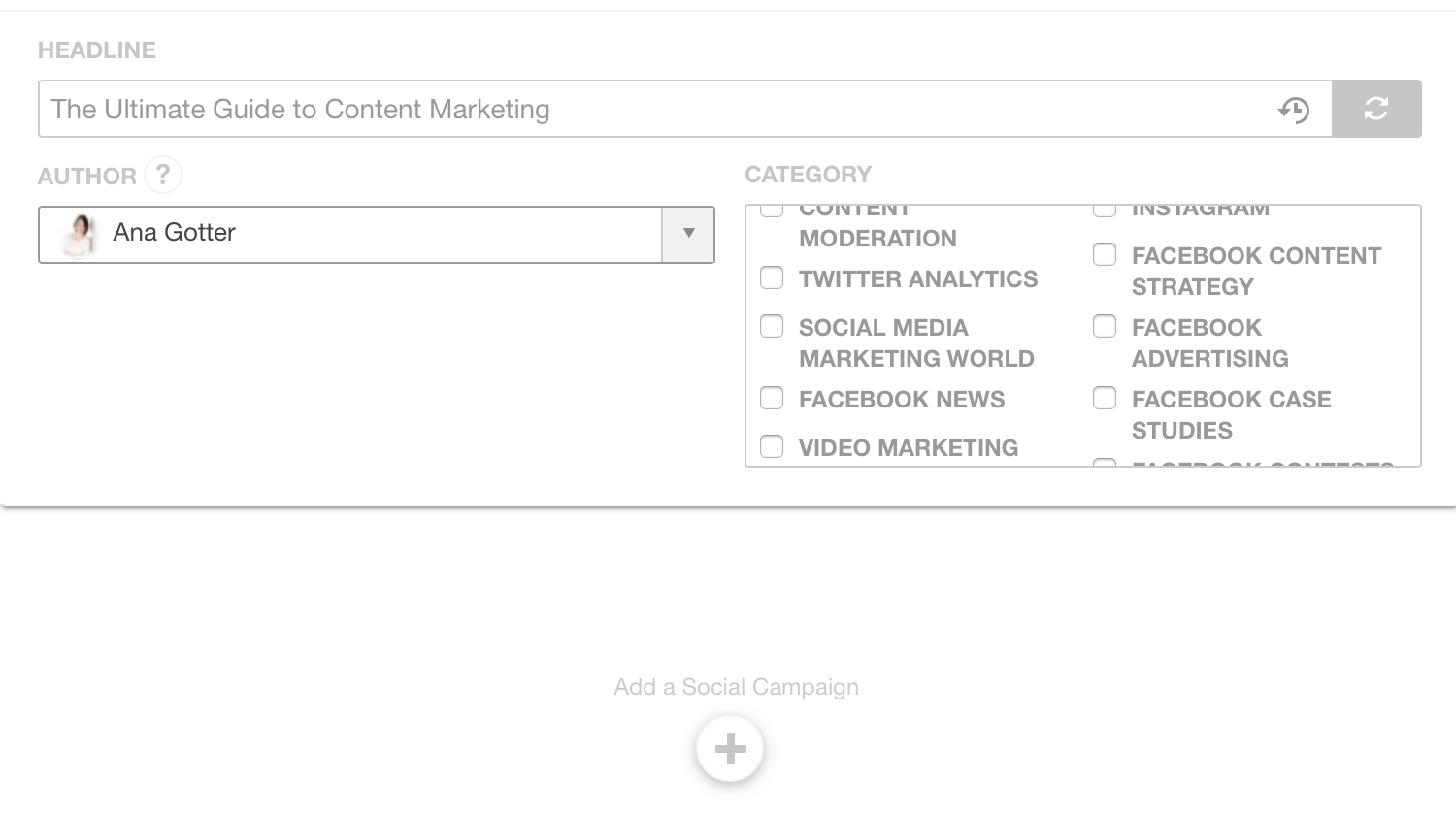The height and width of the screenshot is (813, 1456).
Task: Enable the Social Media Marketing World checkbox
Action: [x=772, y=327]
